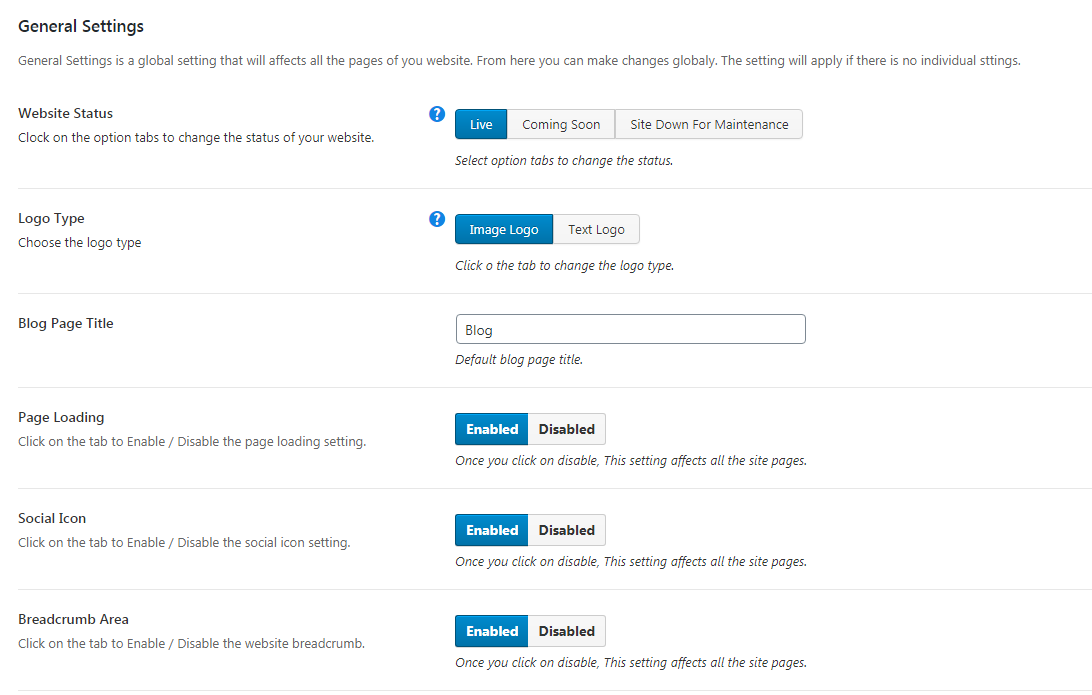Click the Social Icon label
Image resolution: width=1092 pixels, height=695 pixels.
[x=52, y=519]
